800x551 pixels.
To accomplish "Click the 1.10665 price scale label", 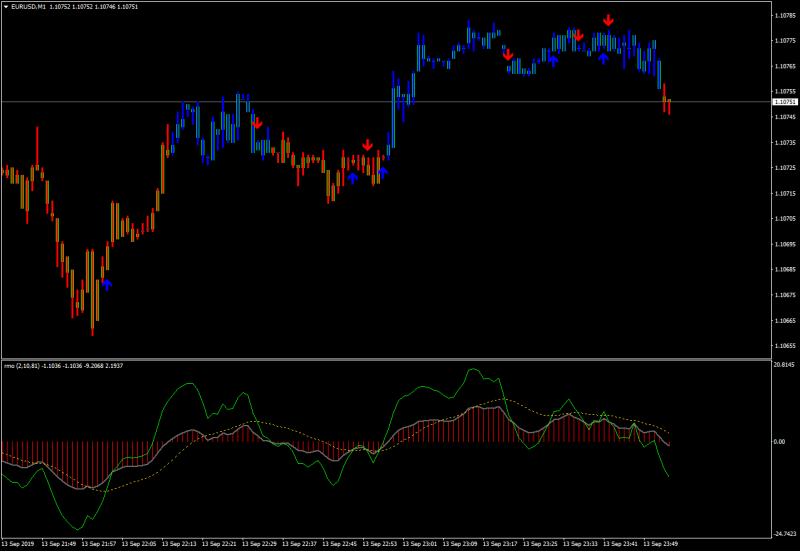I will (x=785, y=320).
